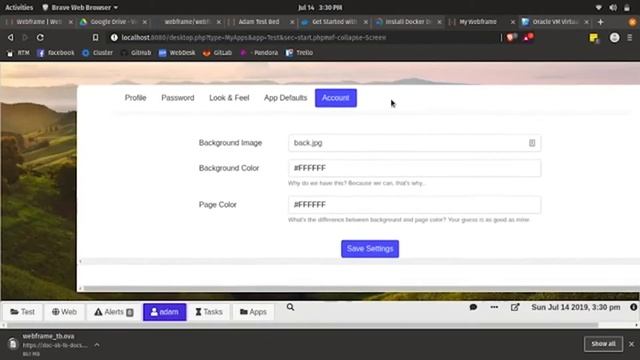Click the network wifi icon in system tray
Screen dimensions: 640x360
click(598, 7)
